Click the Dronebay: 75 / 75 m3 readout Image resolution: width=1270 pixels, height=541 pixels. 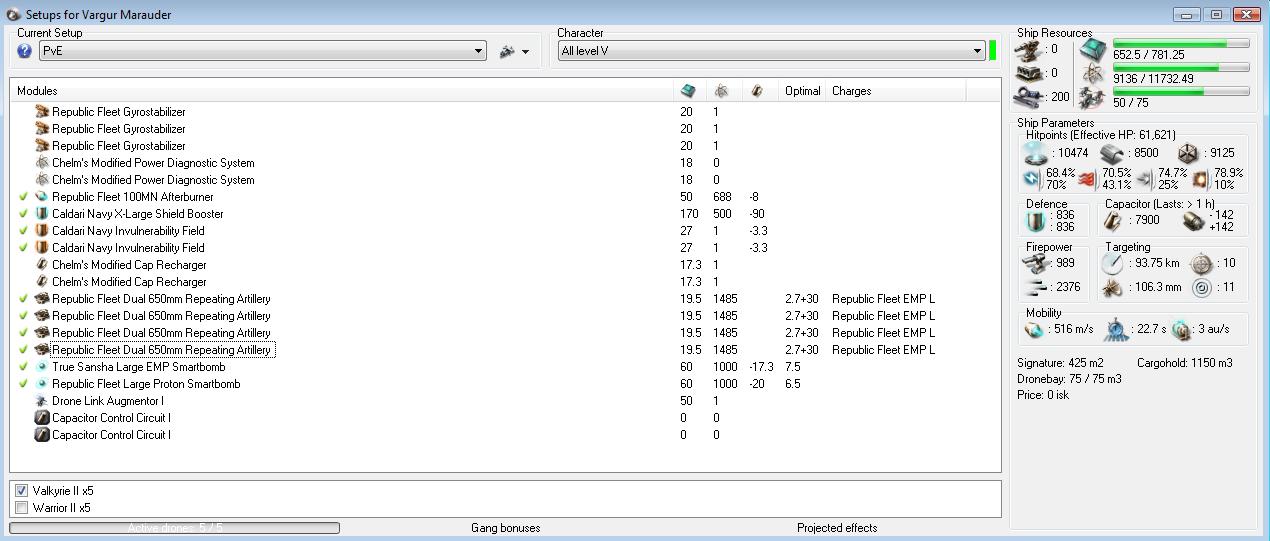(1069, 379)
